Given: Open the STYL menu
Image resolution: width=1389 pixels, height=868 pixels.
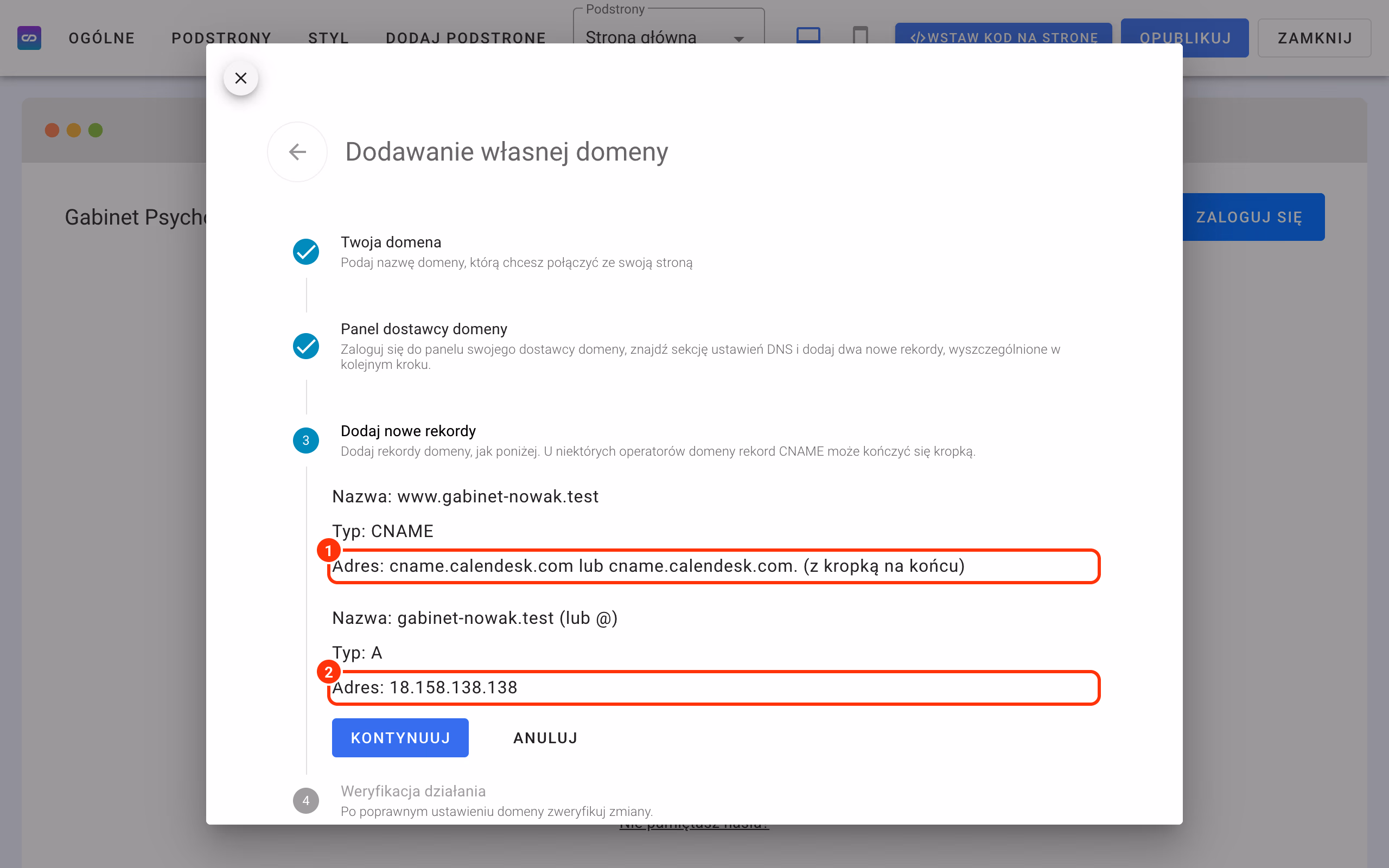Looking at the screenshot, I should point(329,38).
